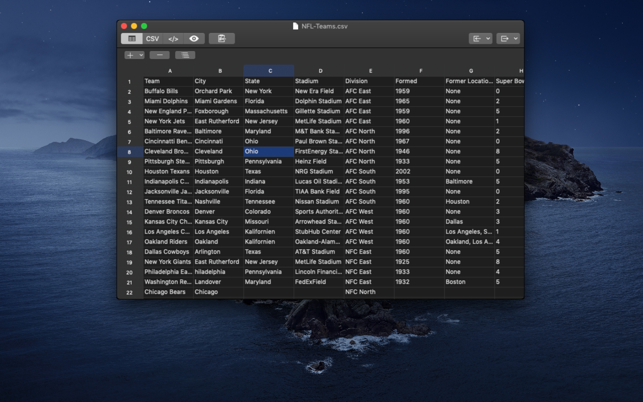Screen dimensions: 643x402
Task: Click the 'Houston Texans' cell
Action: (x=168, y=171)
